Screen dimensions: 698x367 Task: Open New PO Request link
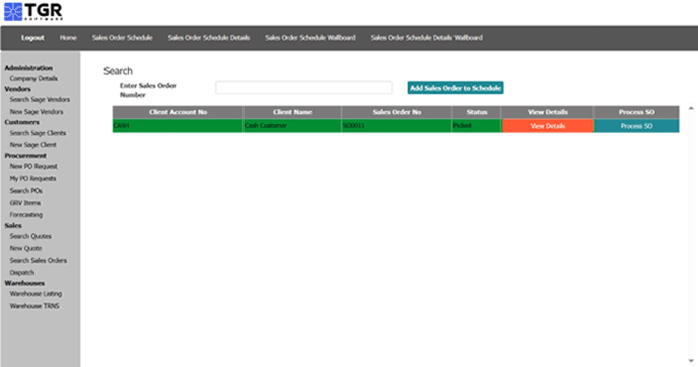click(x=34, y=166)
